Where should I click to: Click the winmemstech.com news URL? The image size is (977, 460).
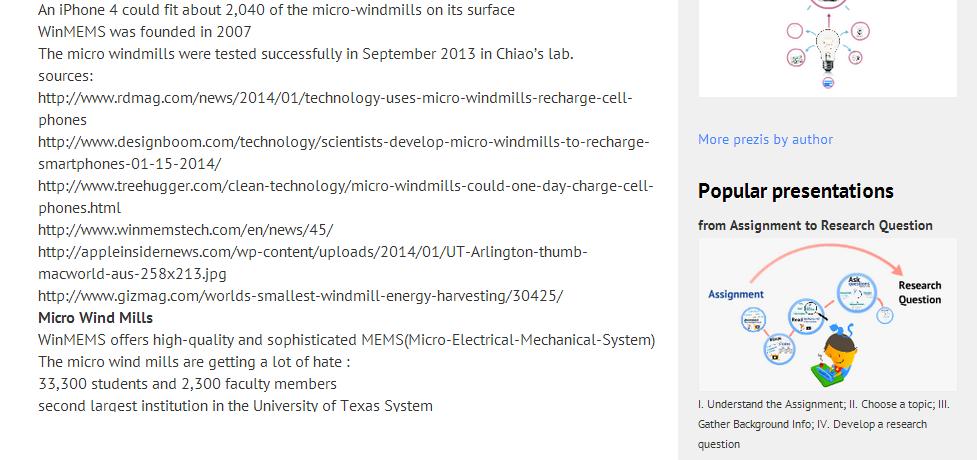click(185, 230)
